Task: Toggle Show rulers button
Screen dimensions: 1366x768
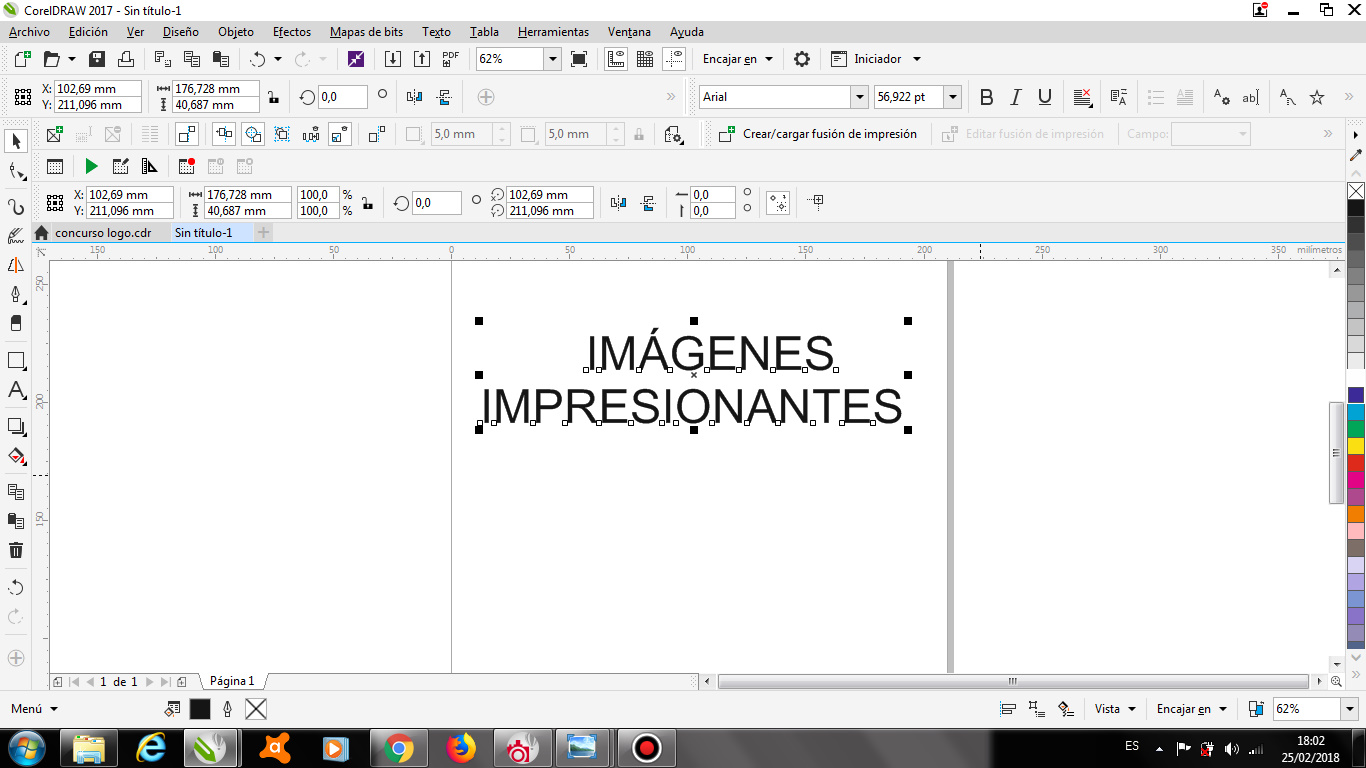Action: [x=616, y=59]
